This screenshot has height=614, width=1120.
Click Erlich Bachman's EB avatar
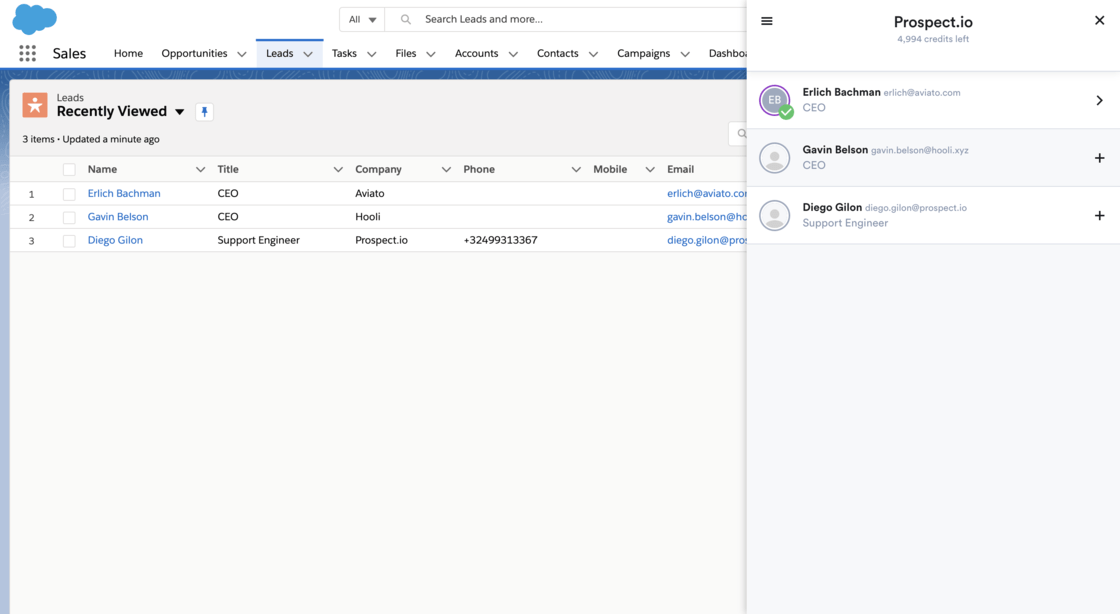click(775, 100)
